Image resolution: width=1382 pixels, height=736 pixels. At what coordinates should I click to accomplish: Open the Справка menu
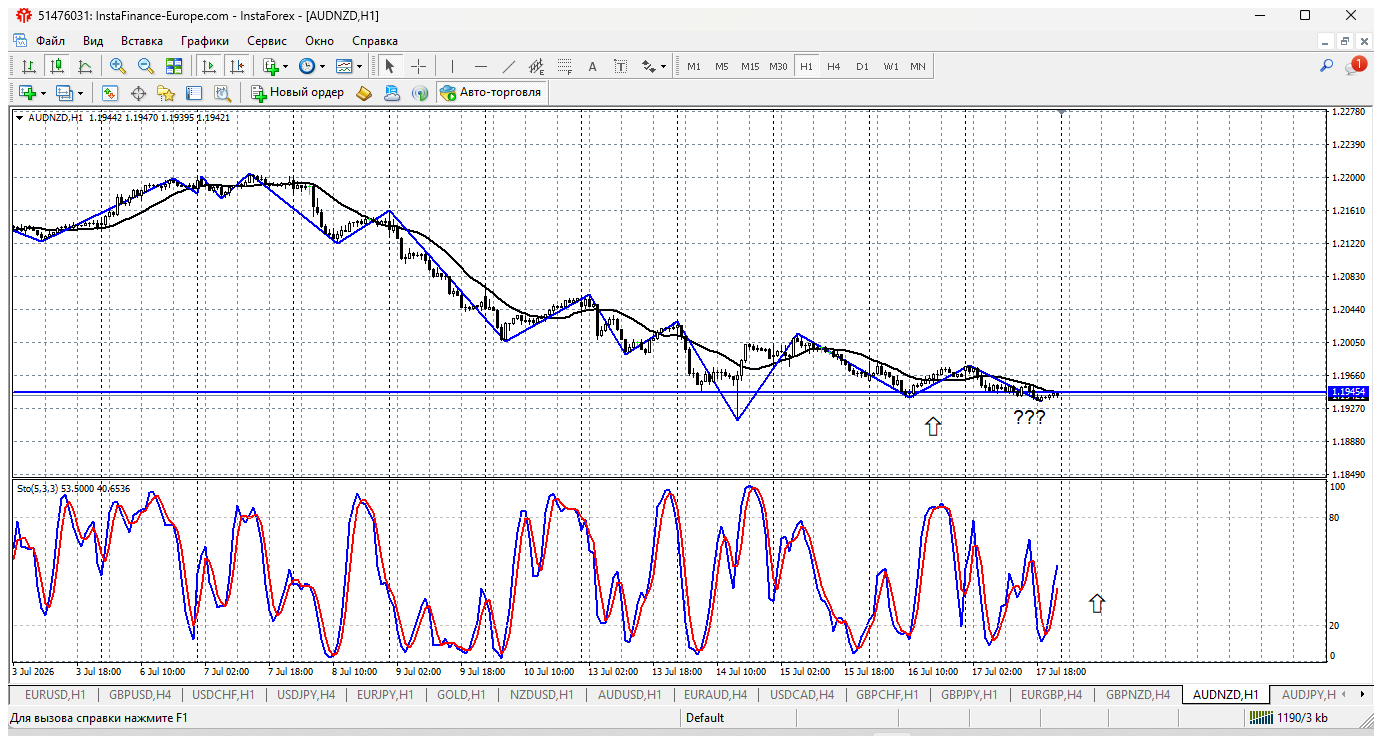click(x=375, y=41)
